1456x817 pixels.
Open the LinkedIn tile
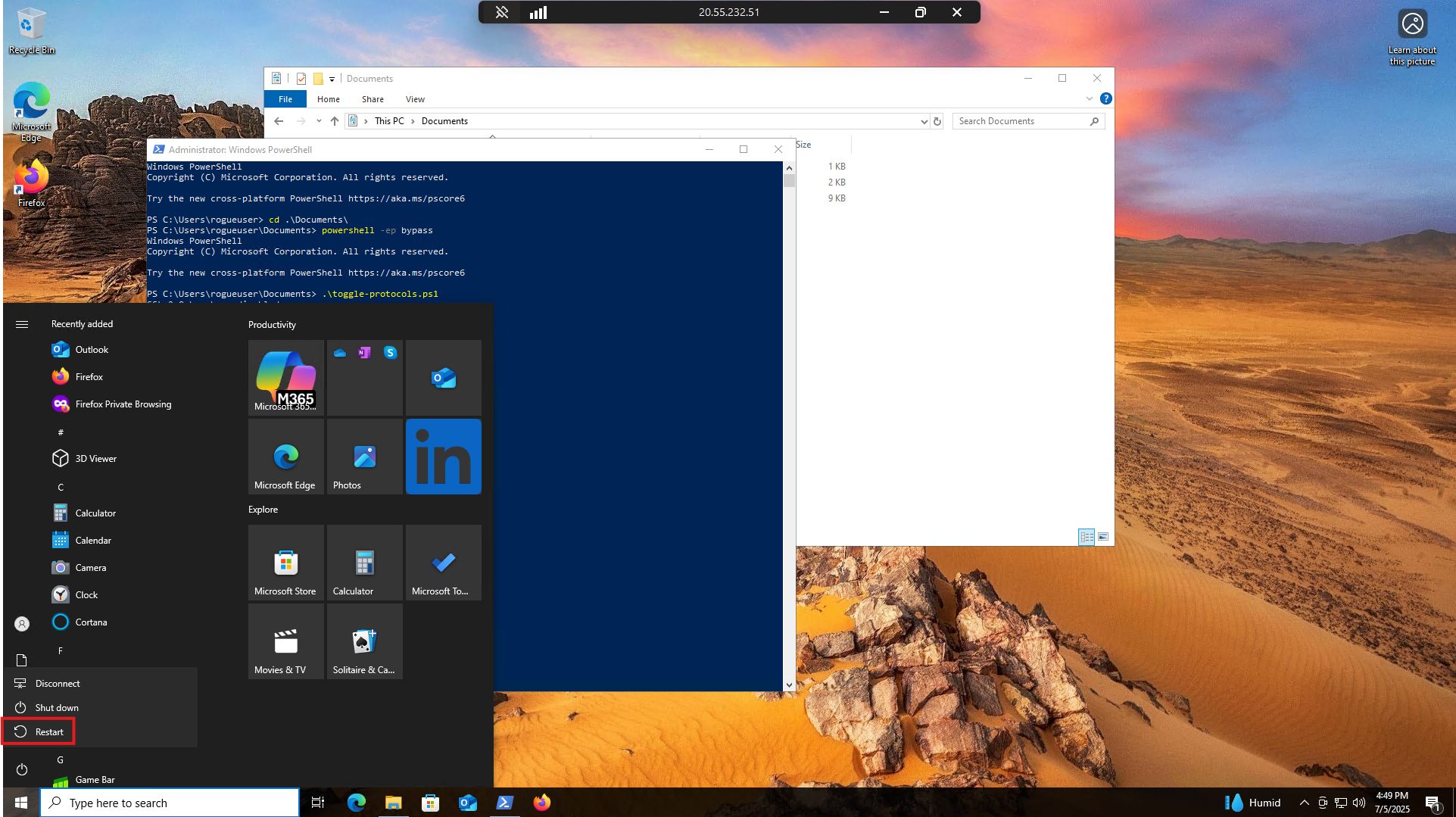[443, 456]
